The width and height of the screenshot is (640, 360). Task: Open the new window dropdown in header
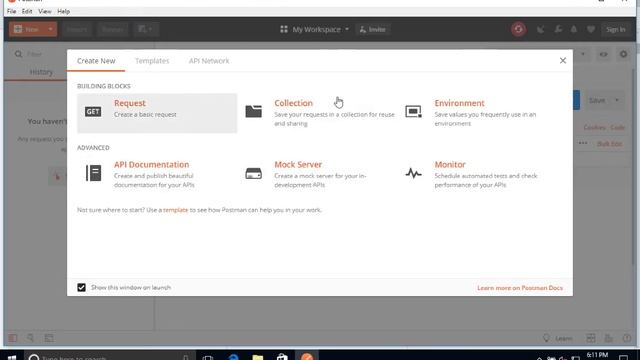pyautogui.click(x=145, y=29)
